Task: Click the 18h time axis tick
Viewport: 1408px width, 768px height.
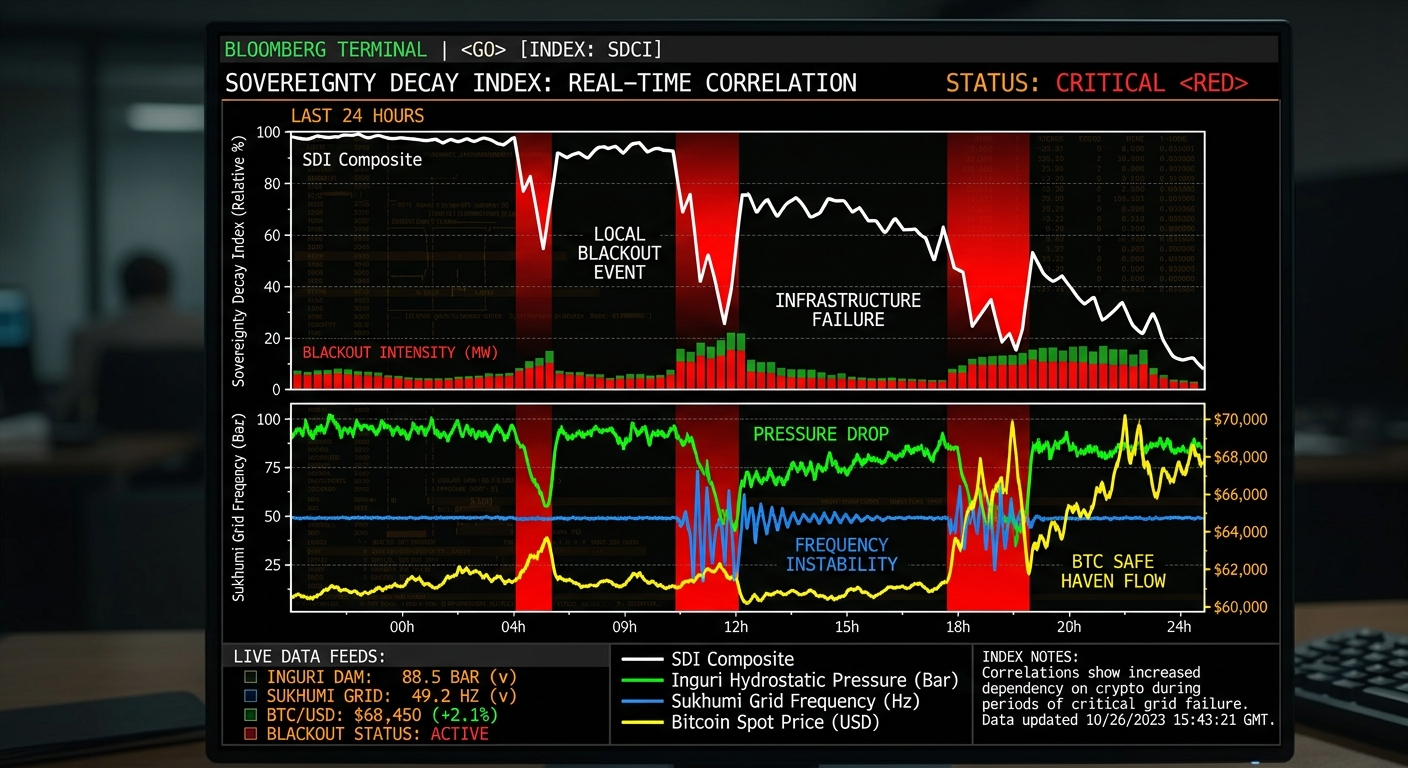Action: [957, 627]
